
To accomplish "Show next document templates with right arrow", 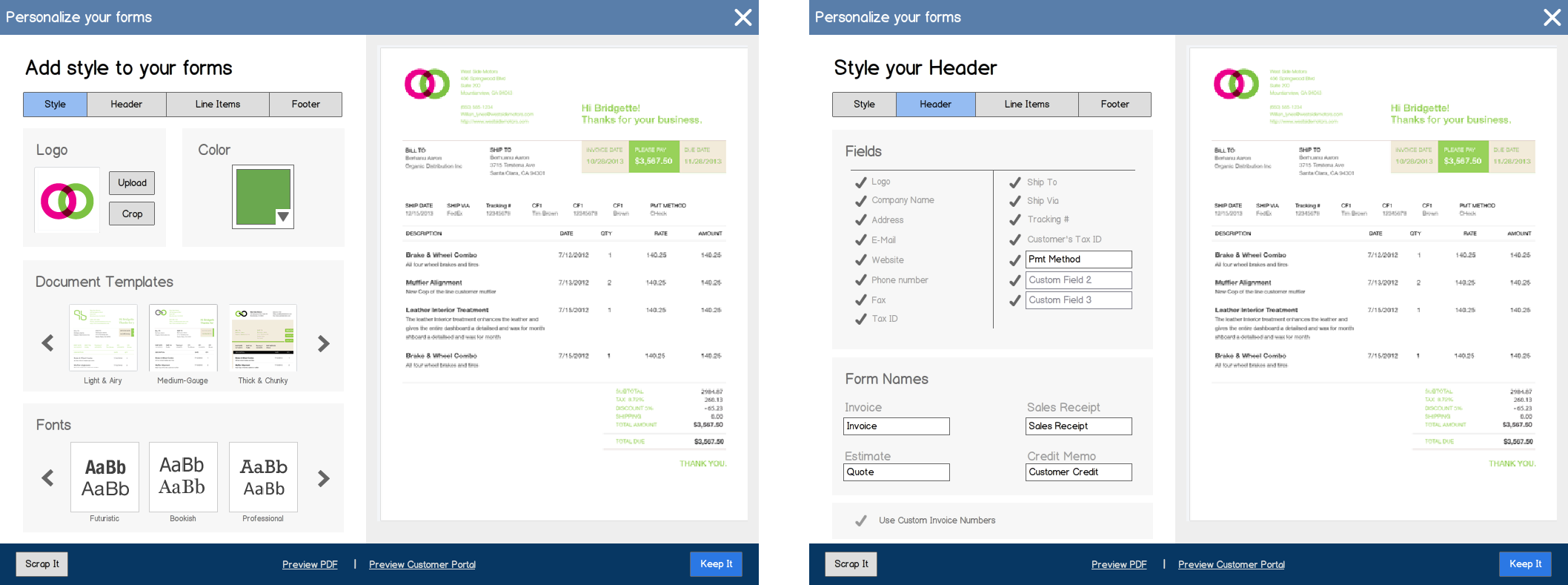I will (324, 343).
